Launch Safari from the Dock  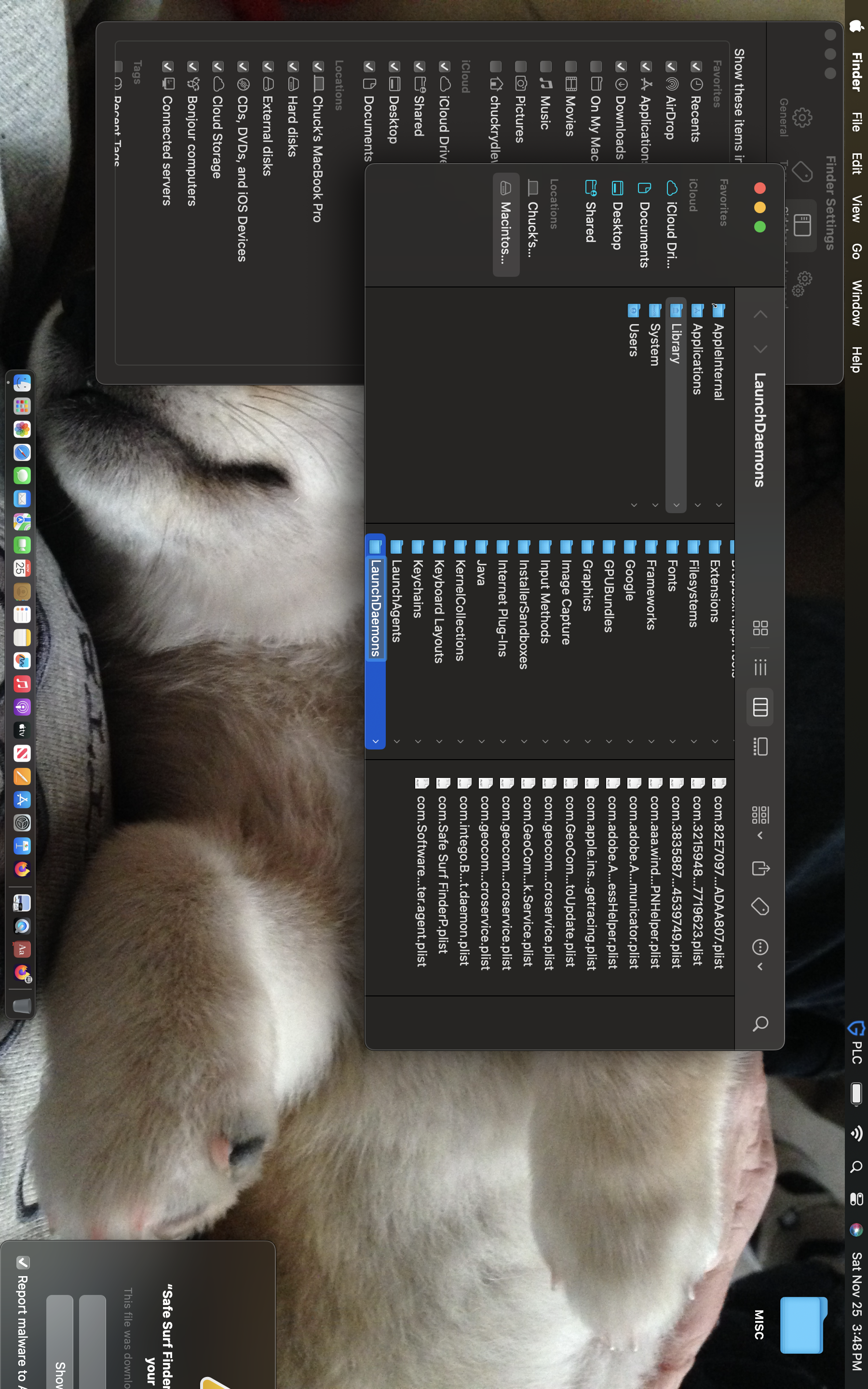22,452
